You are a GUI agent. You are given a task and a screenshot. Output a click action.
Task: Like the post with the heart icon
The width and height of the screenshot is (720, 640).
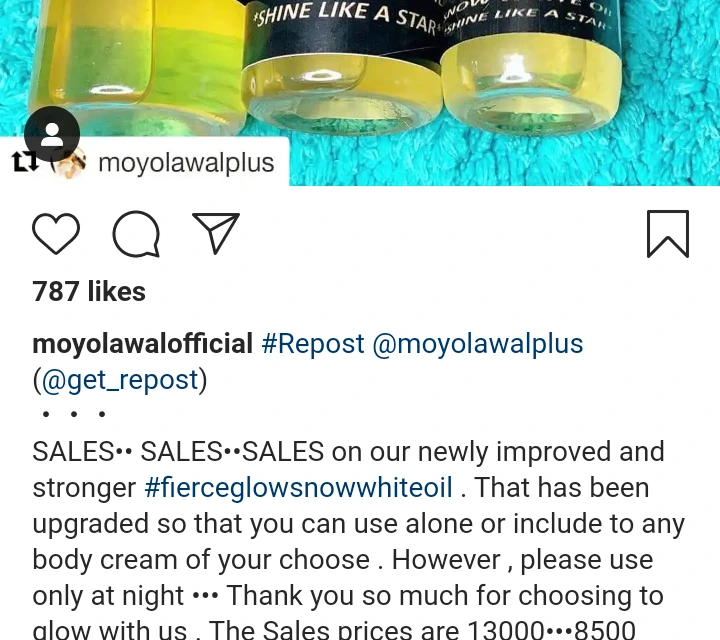point(56,234)
